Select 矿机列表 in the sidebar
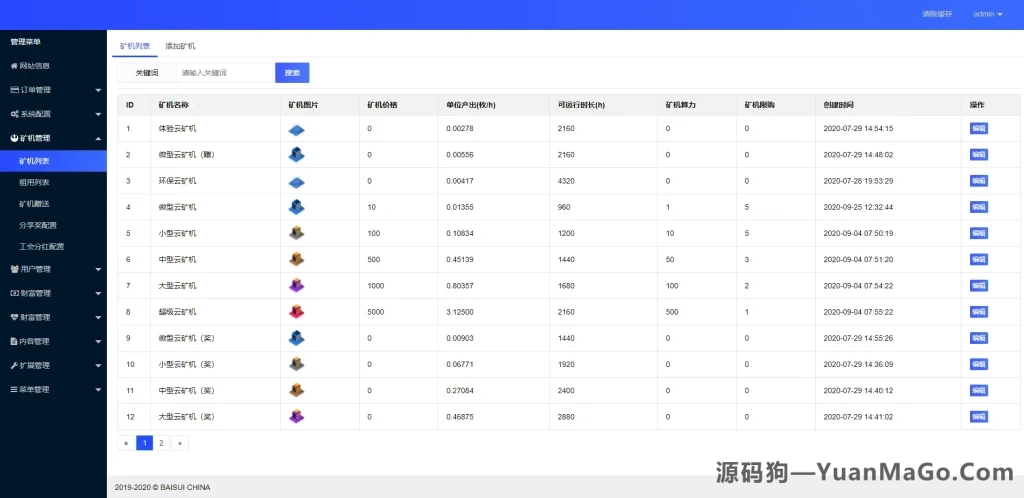 [x=54, y=161]
